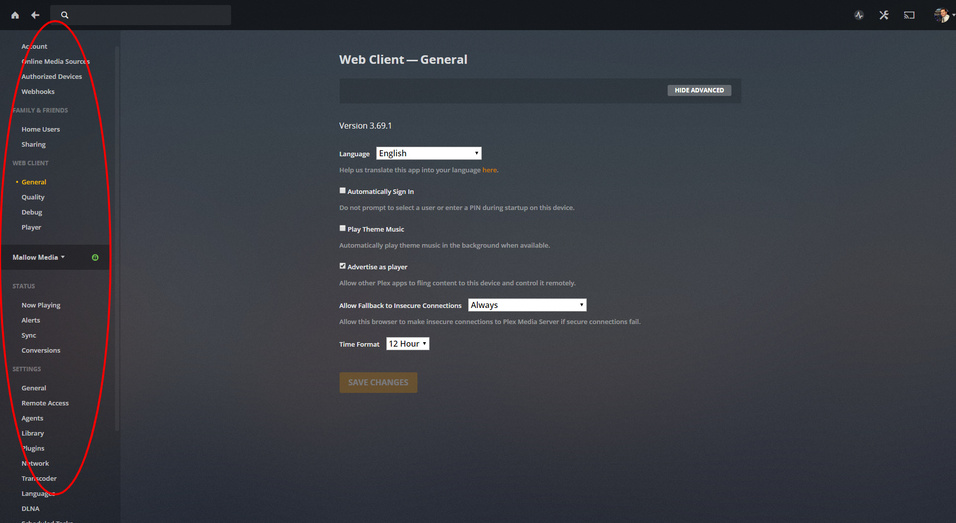
Task: Open the Time Format dropdown
Action: tap(407, 344)
